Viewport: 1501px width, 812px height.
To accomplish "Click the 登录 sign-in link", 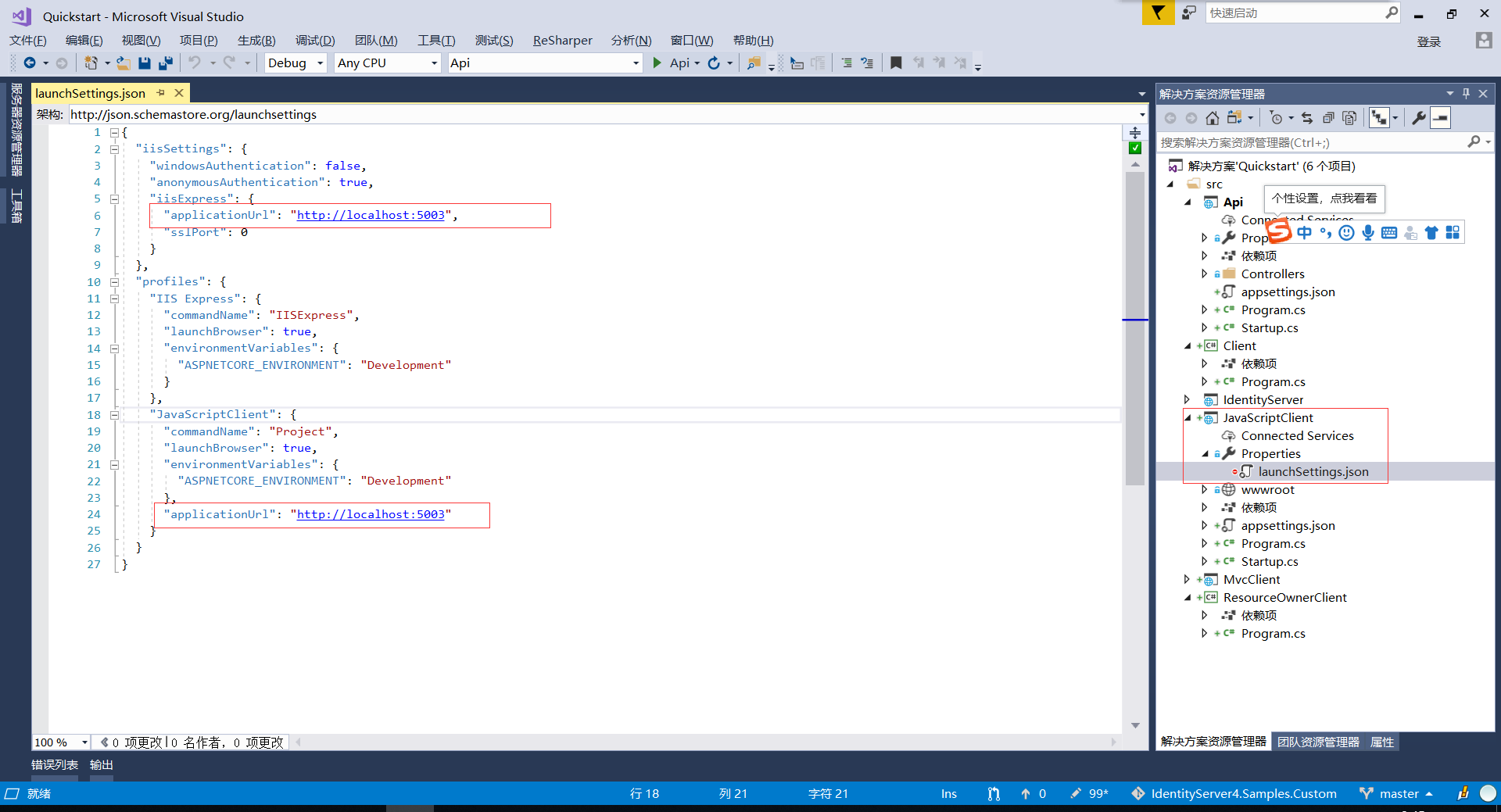I will click(x=1429, y=42).
